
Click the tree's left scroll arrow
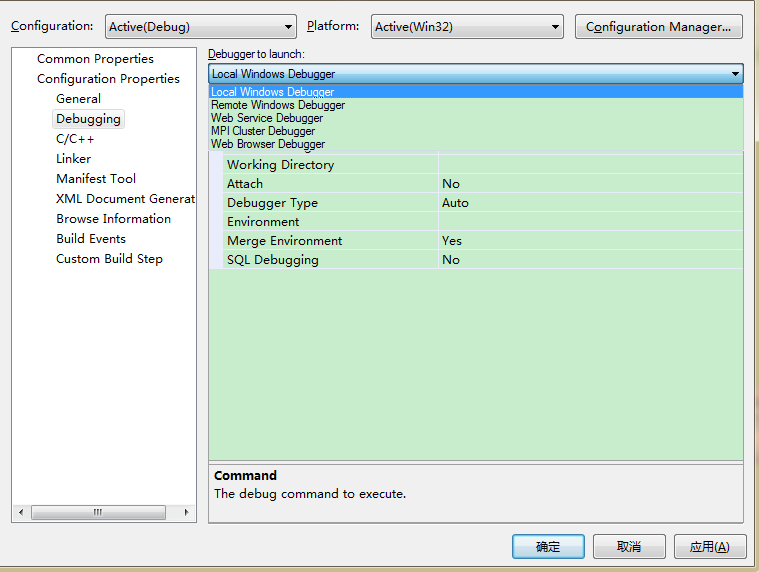pyautogui.click(x=21, y=512)
